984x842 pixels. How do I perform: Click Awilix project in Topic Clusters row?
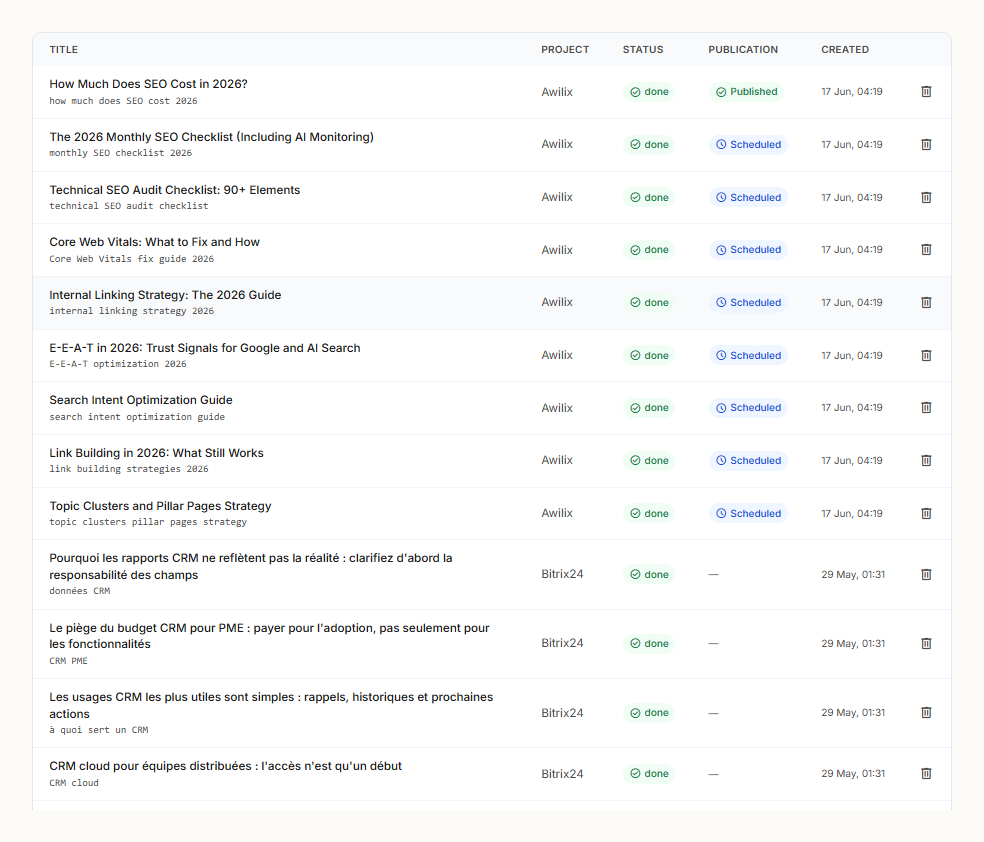pyautogui.click(x=557, y=513)
